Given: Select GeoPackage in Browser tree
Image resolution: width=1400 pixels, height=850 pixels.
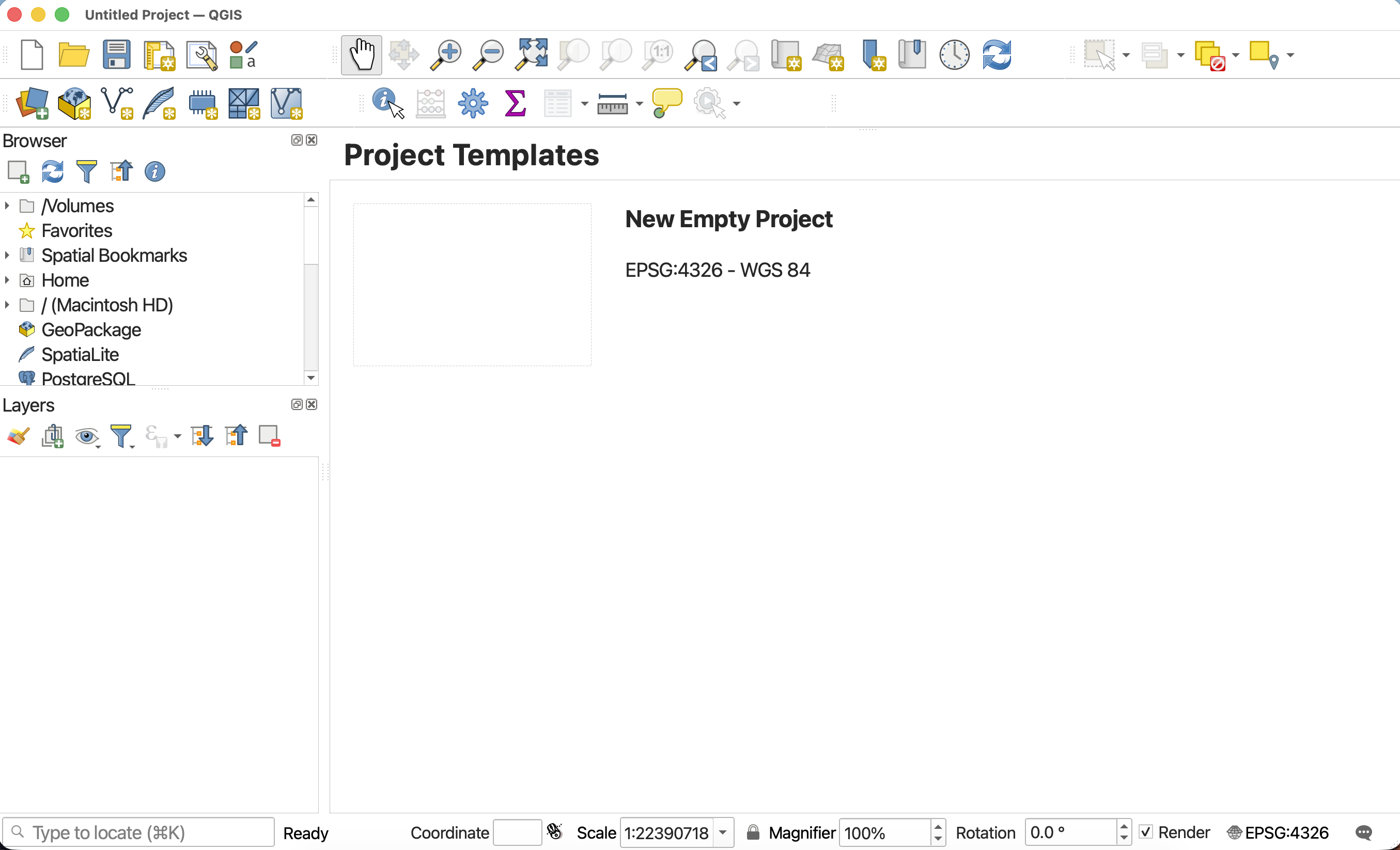Looking at the screenshot, I should [91, 330].
